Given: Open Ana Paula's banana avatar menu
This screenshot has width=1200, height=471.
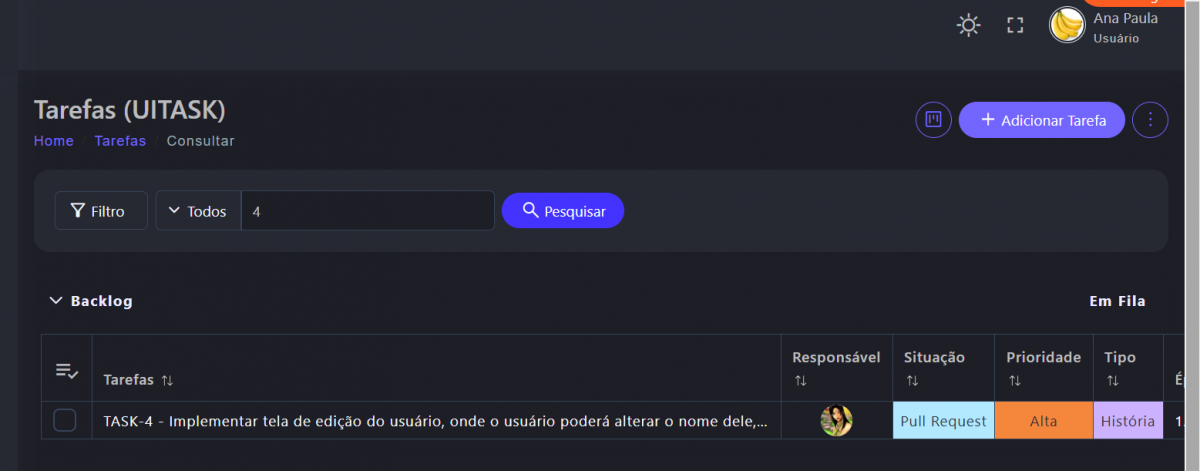Looking at the screenshot, I should (x=1067, y=25).
